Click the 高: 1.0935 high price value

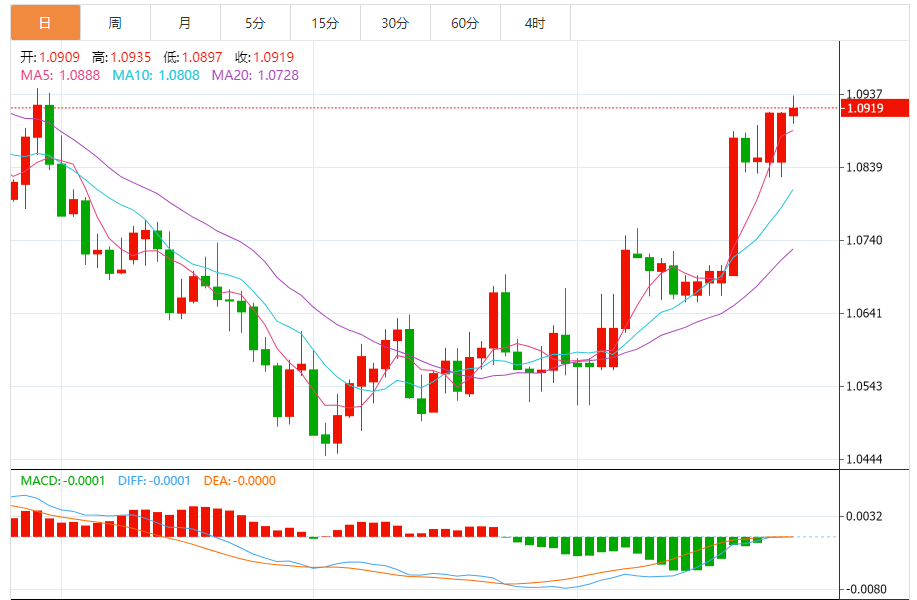pos(121,57)
